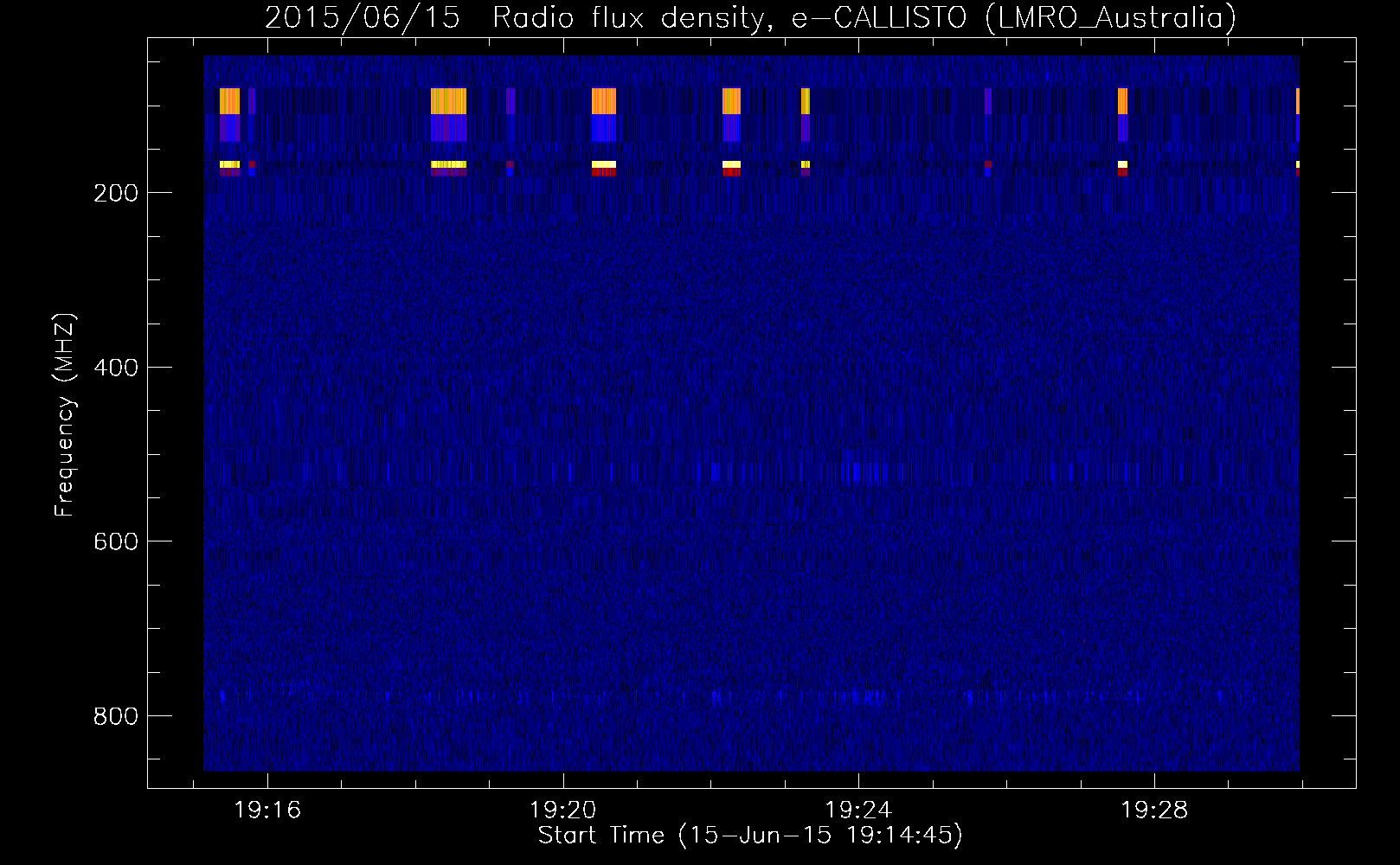
Task: Click the plot title text
Action: (750, 17)
